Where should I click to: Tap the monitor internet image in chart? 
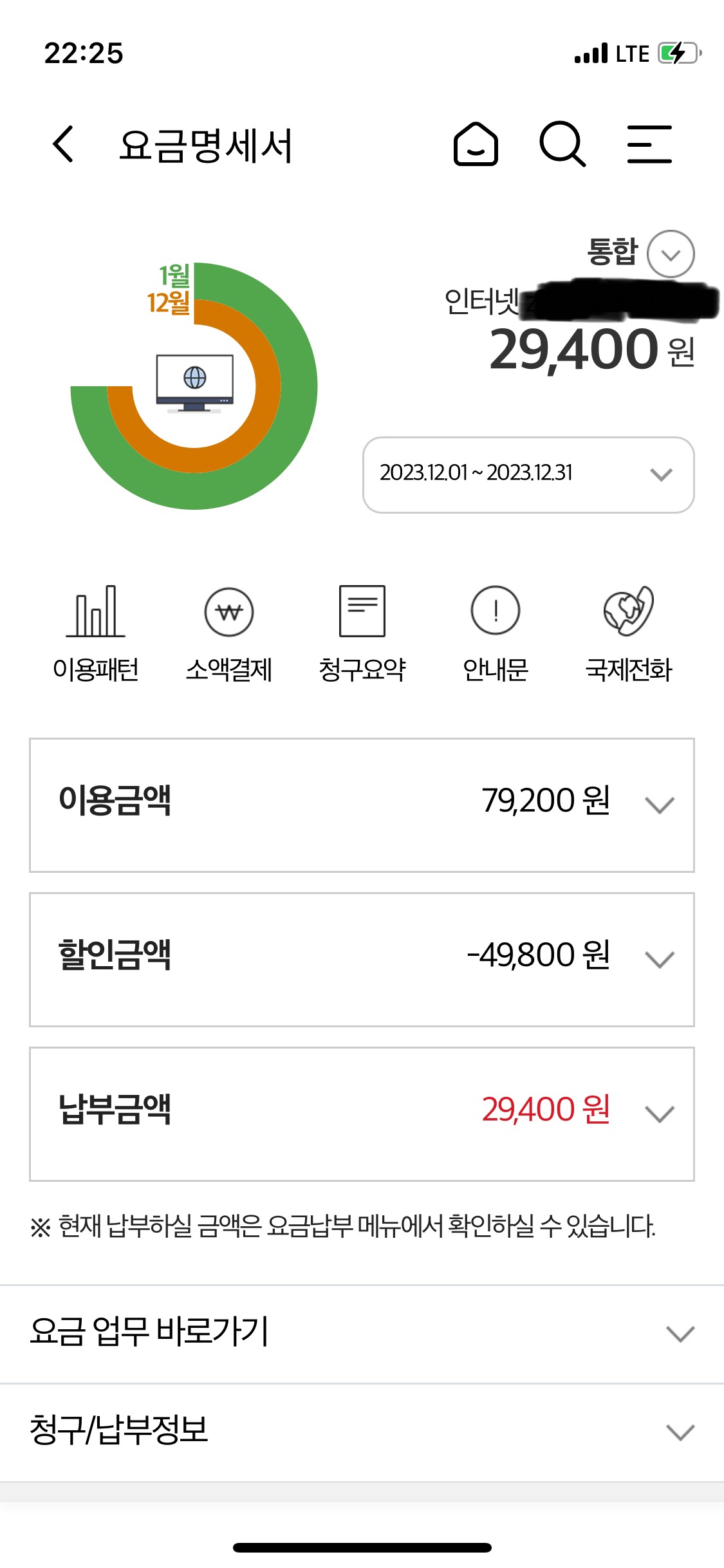194,382
